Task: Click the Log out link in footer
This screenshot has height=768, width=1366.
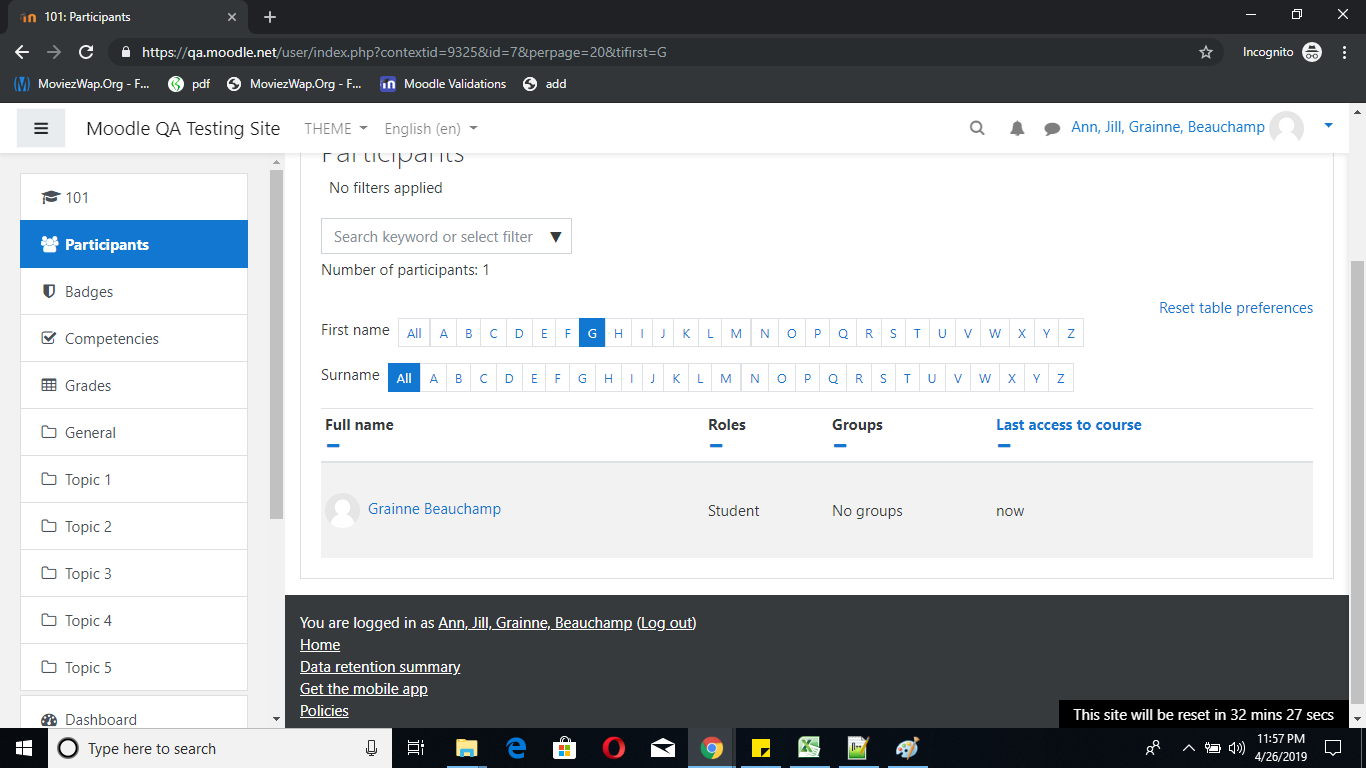Action: point(666,622)
